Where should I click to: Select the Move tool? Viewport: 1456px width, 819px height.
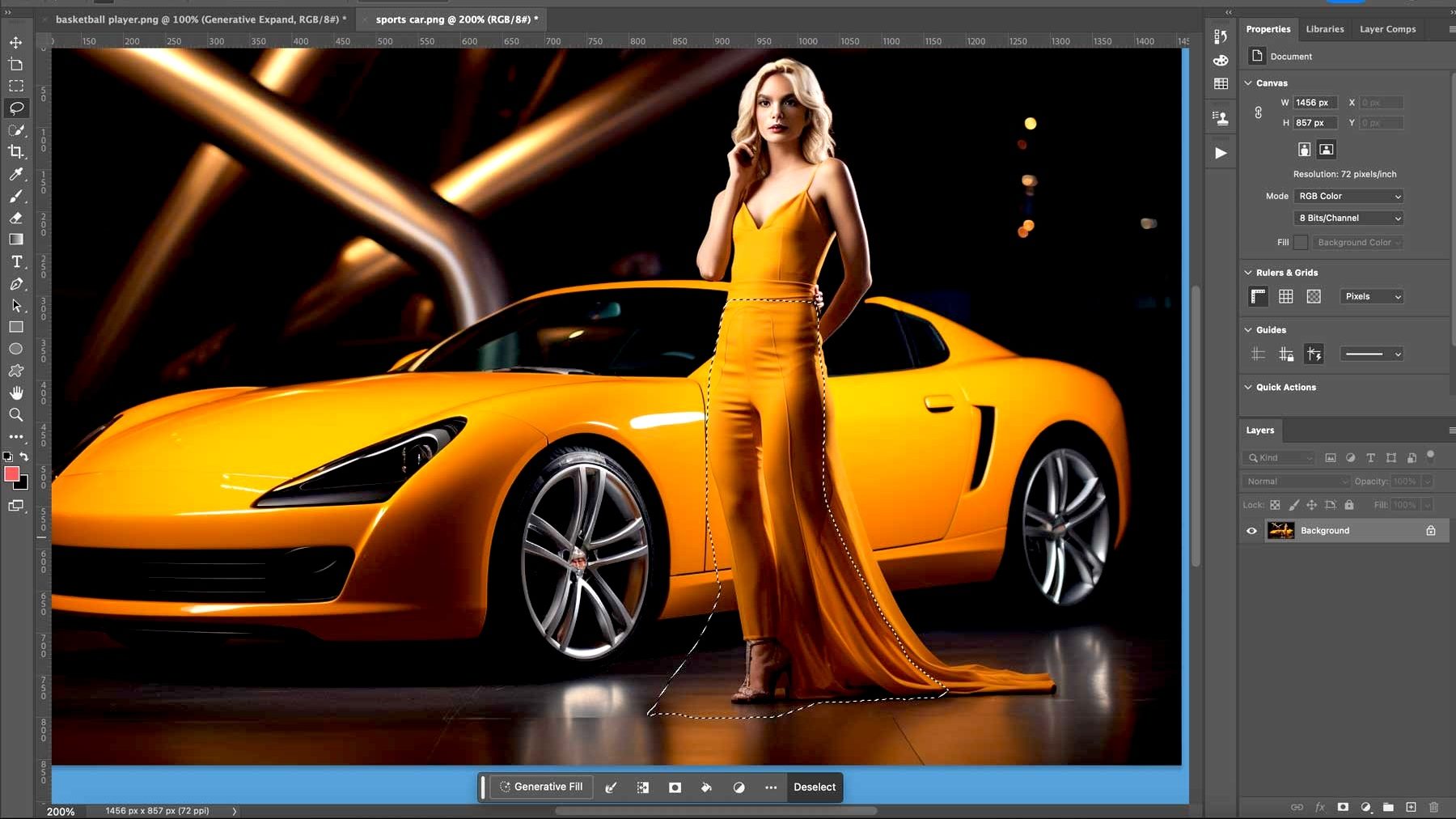(15, 42)
